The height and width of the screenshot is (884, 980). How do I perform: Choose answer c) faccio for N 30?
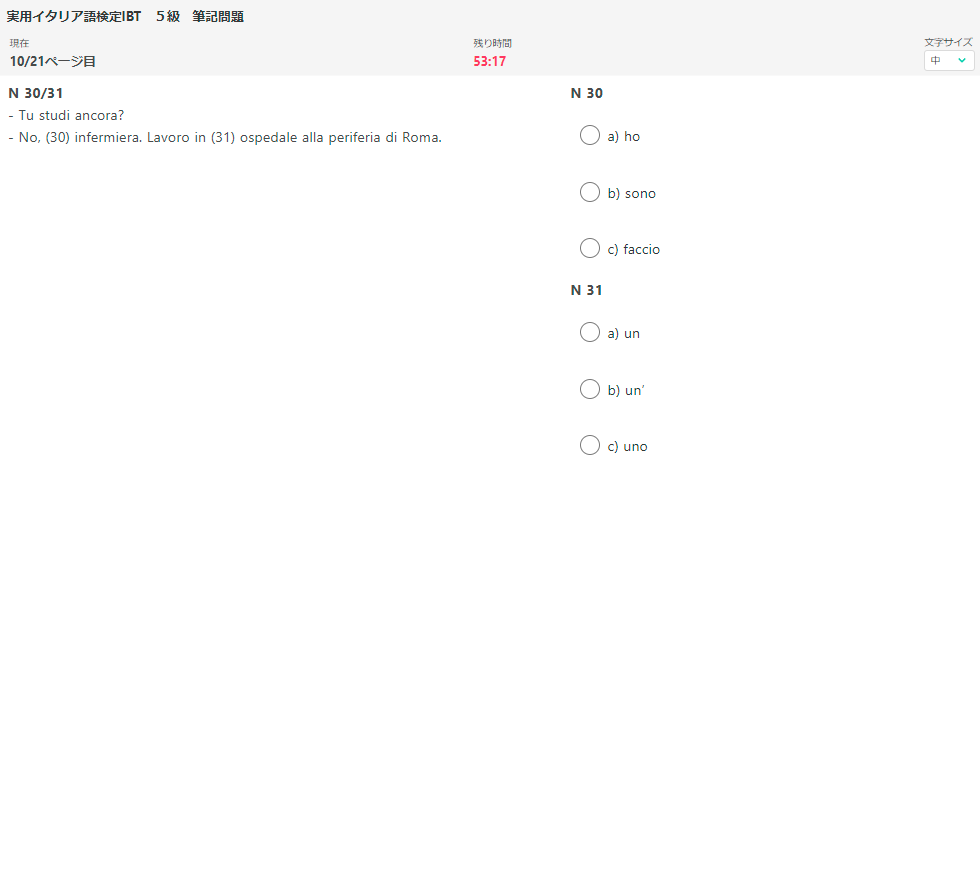click(589, 248)
